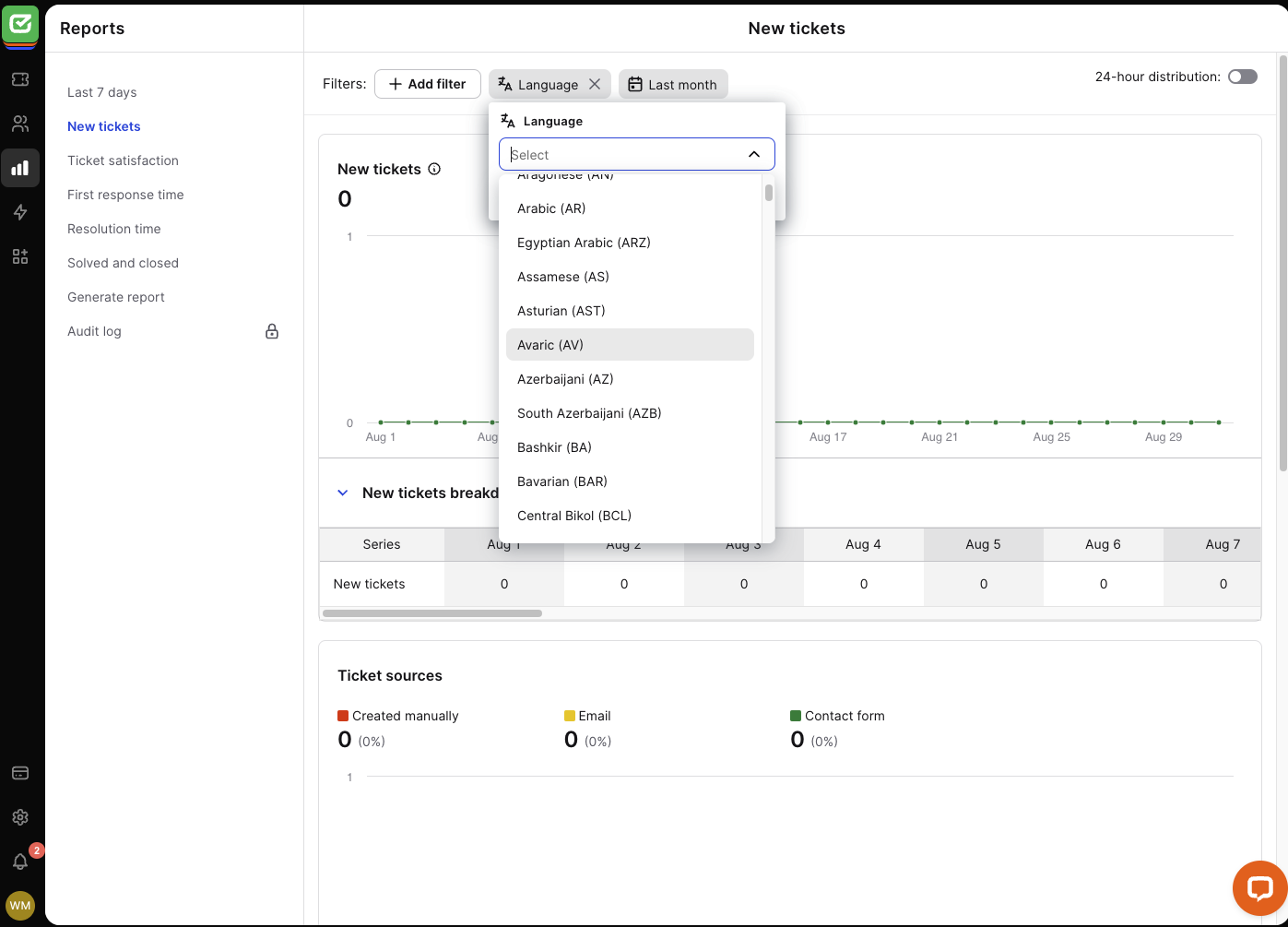This screenshot has height=927, width=1288.
Task: Click the red Created manually swatch
Action: [x=343, y=716]
